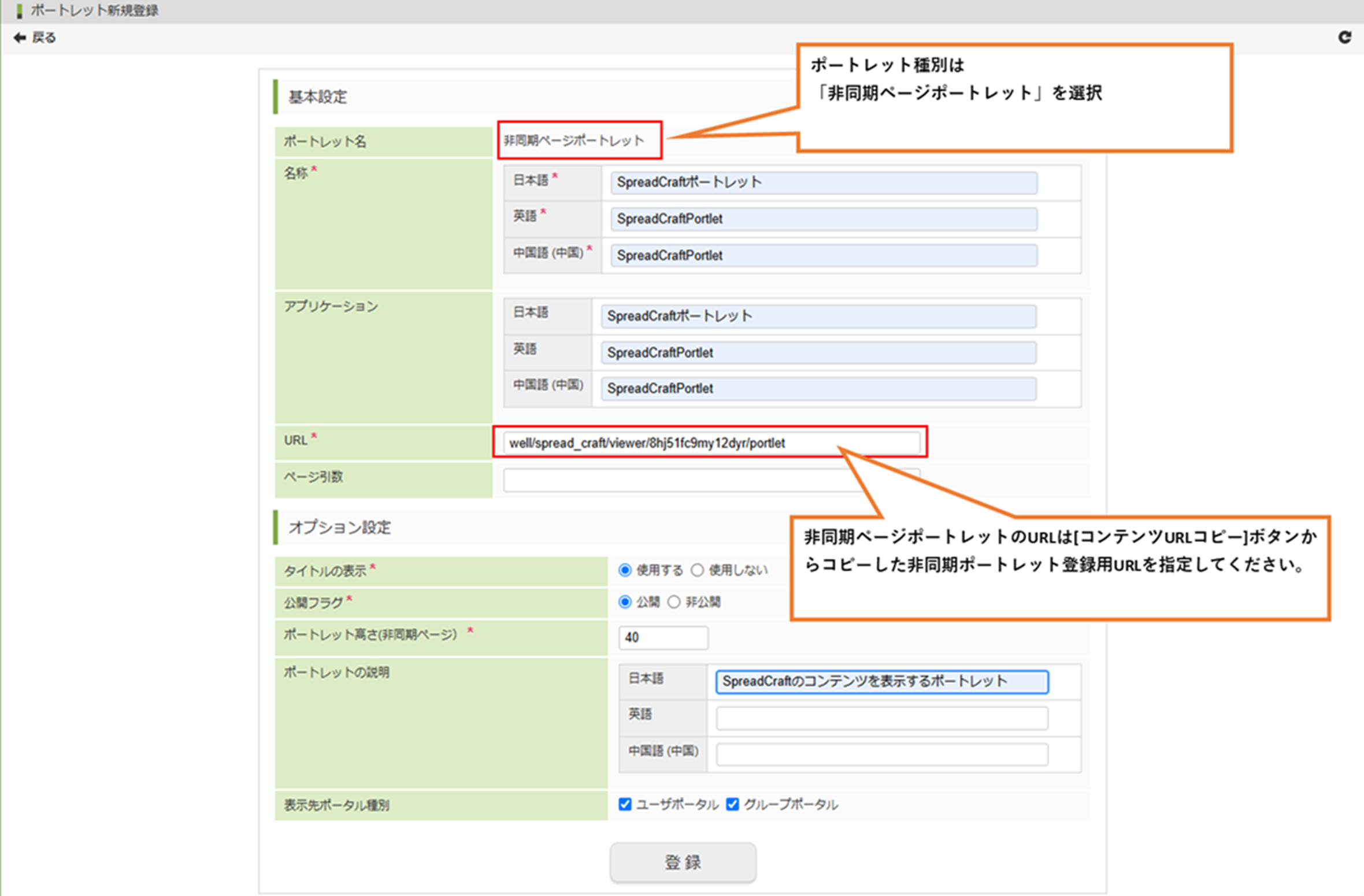Click the application Japanese input field
The height and width of the screenshot is (896, 1364).
(x=818, y=317)
